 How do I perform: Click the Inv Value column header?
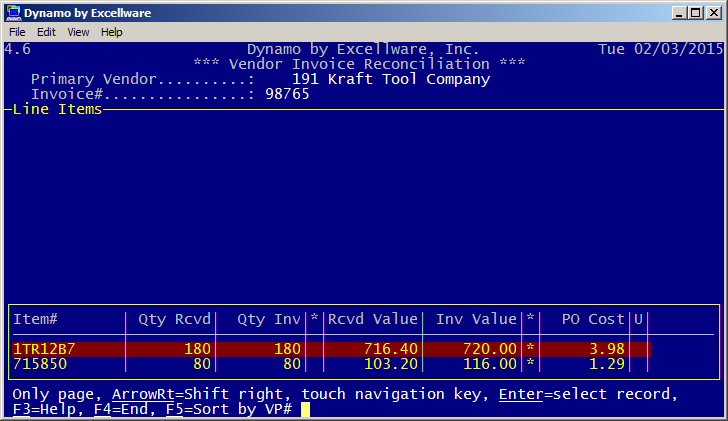click(x=476, y=319)
